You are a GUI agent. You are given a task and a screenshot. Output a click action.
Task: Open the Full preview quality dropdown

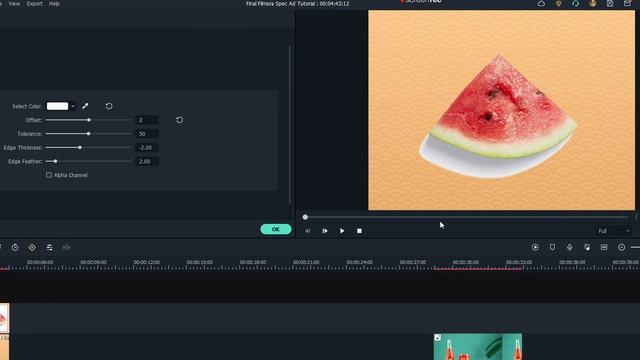pos(614,231)
